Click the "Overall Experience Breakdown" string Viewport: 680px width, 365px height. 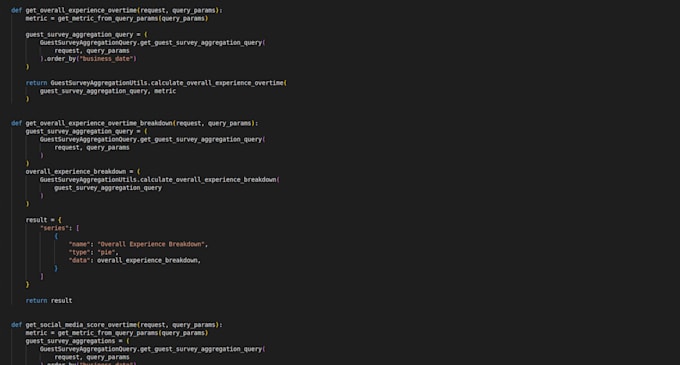(x=151, y=244)
